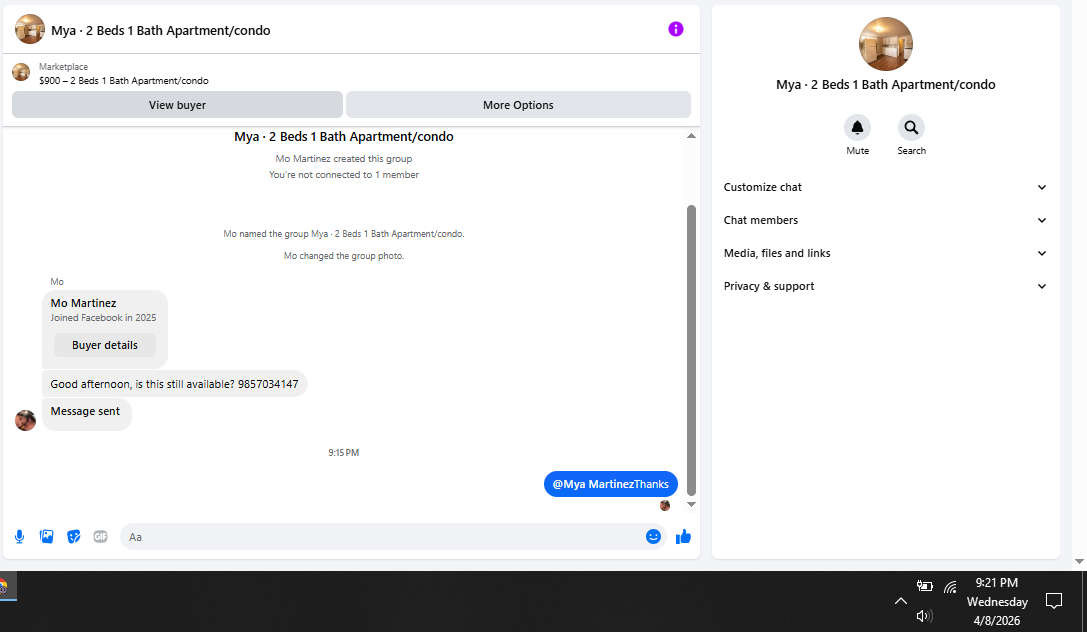The height and width of the screenshot is (632, 1087).
Task: Click the chat scrollbar down arrow
Action: coord(691,504)
